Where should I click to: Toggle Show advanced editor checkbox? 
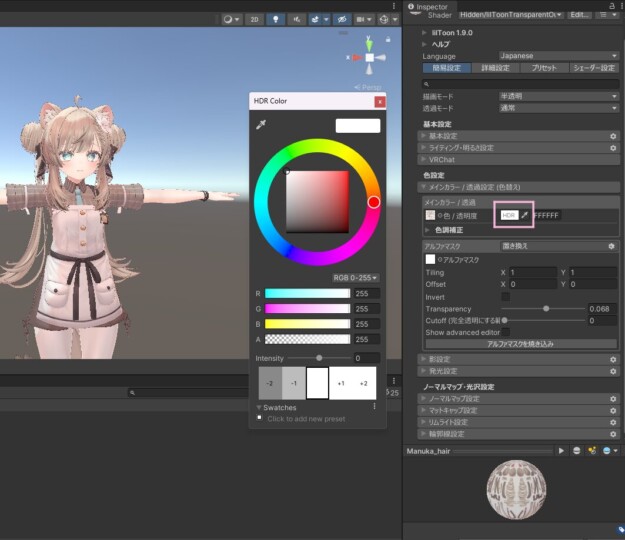click(505, 332)
